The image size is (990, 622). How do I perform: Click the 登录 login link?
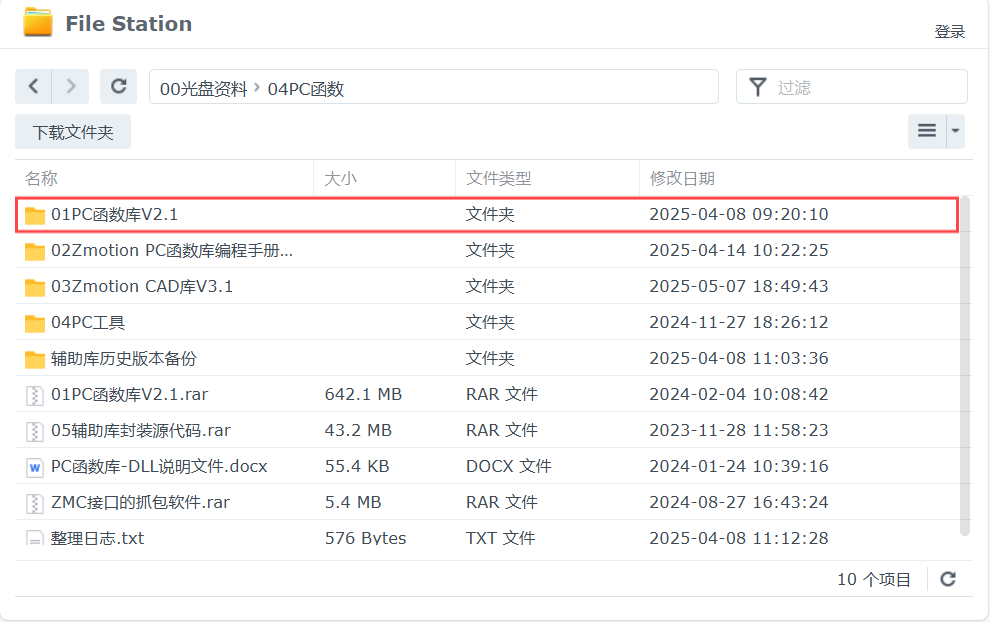click(950, 32)
